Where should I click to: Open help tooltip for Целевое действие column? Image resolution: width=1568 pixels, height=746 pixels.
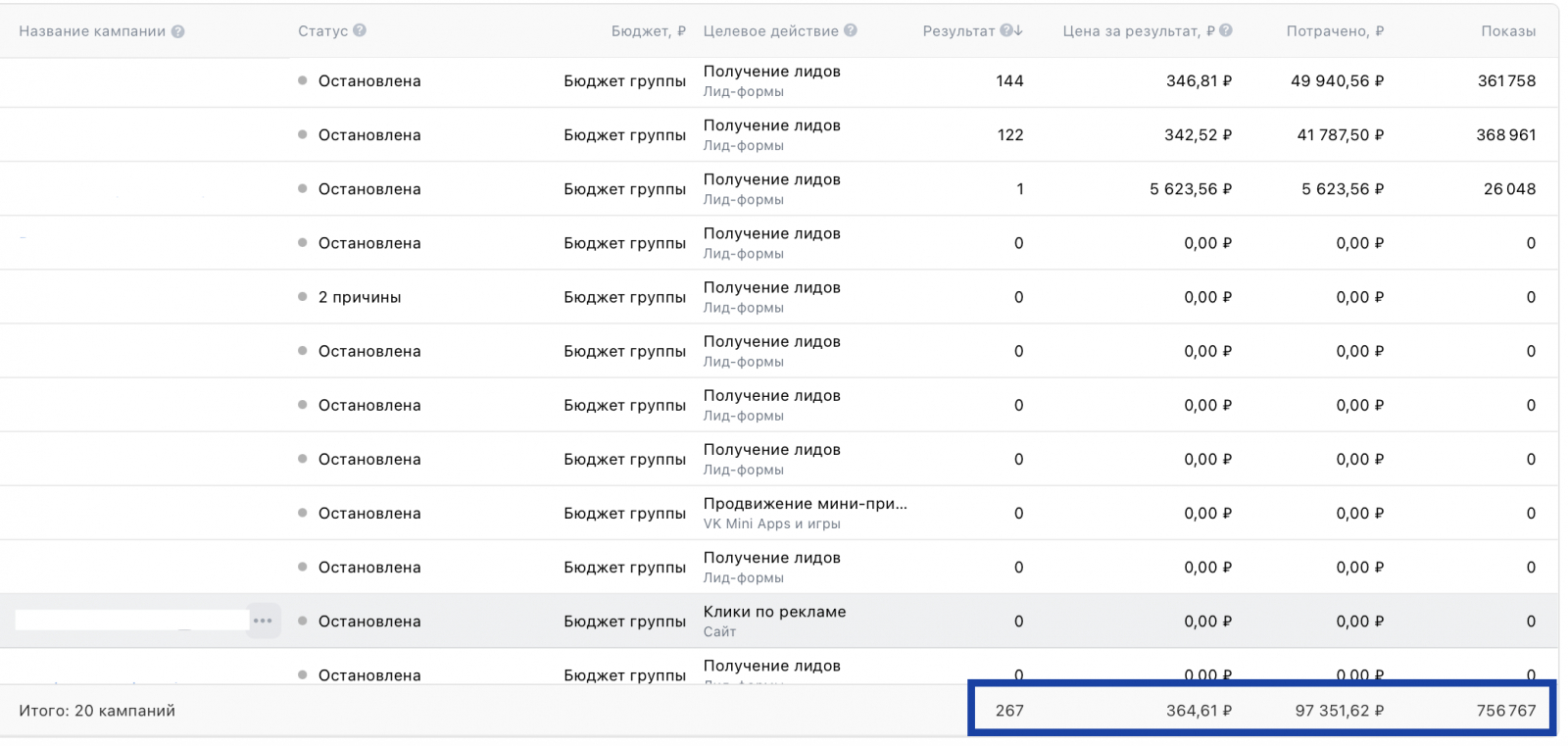click(x=851, y=30)
